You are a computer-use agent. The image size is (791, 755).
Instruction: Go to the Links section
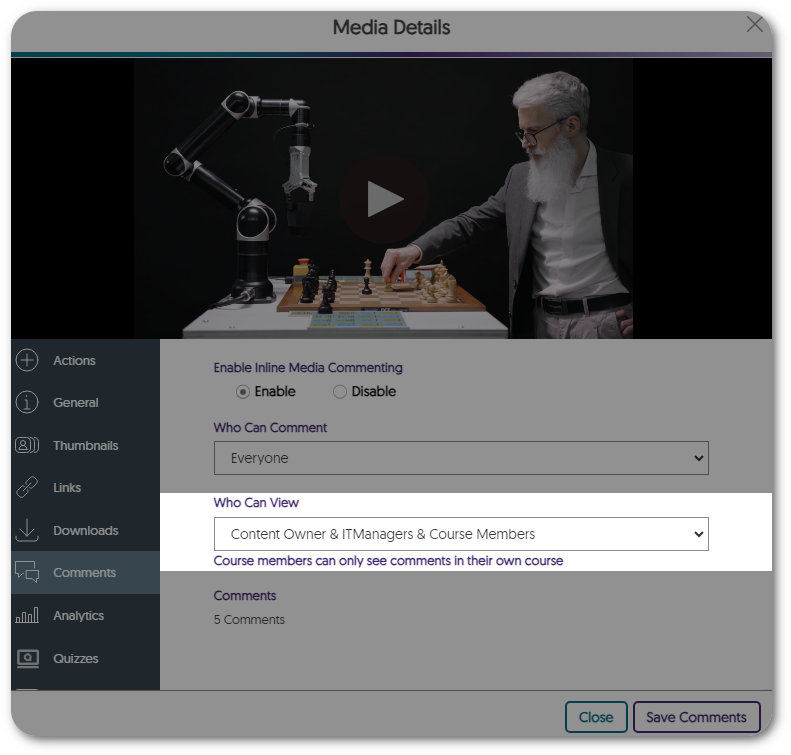[67, 488]
